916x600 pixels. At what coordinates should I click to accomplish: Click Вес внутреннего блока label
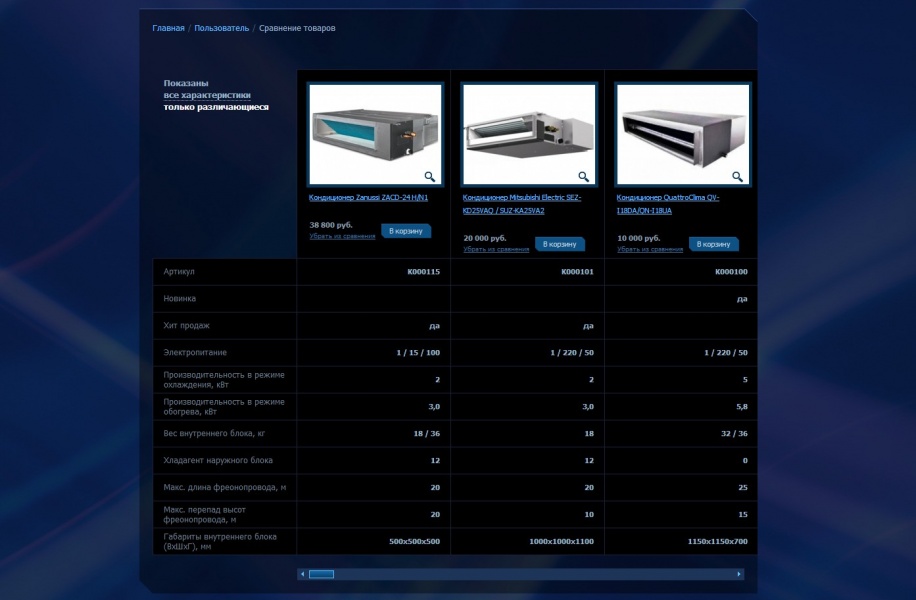[214, 433]
